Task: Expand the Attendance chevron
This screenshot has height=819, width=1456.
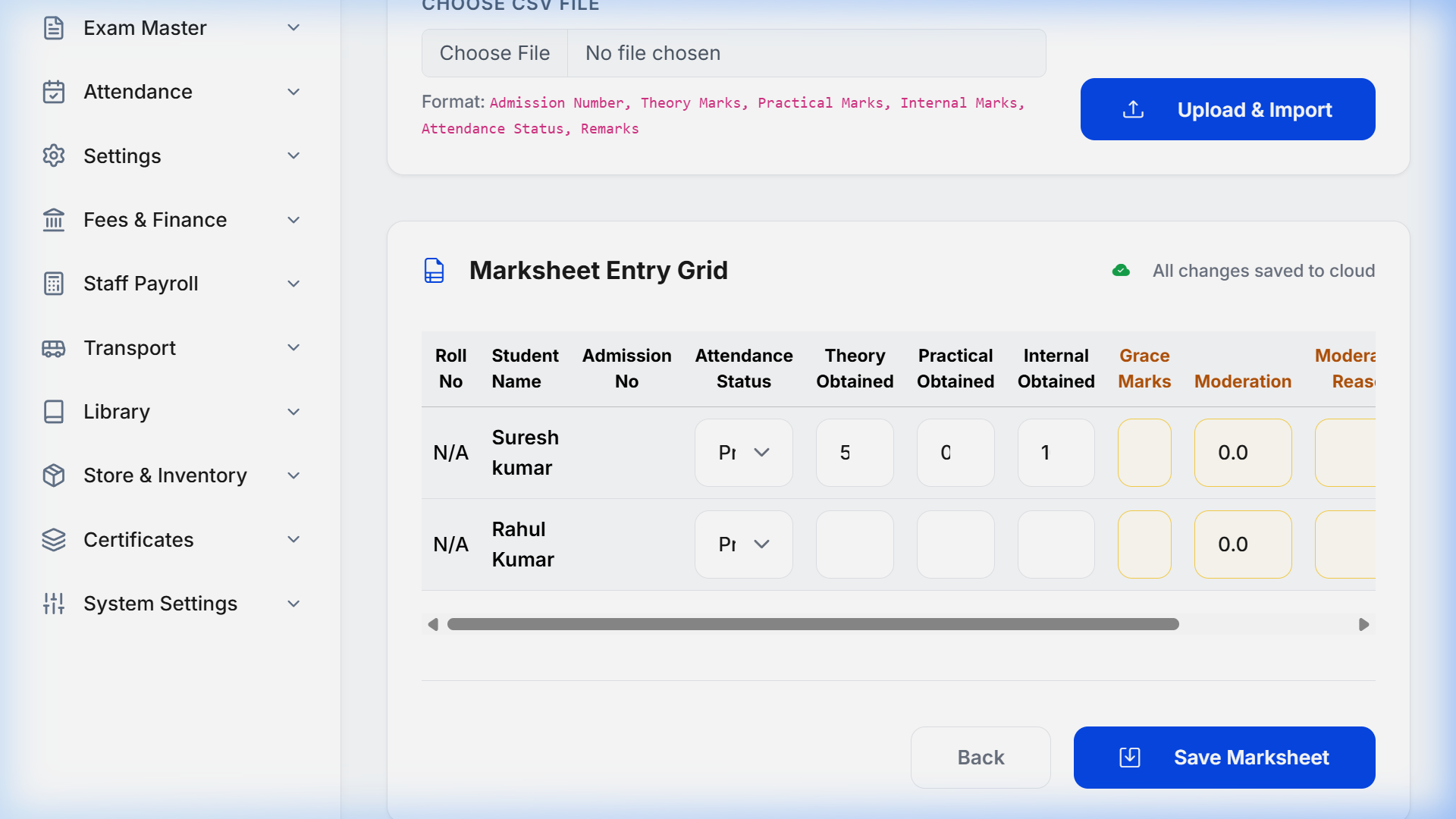Action: click(294, 92)
